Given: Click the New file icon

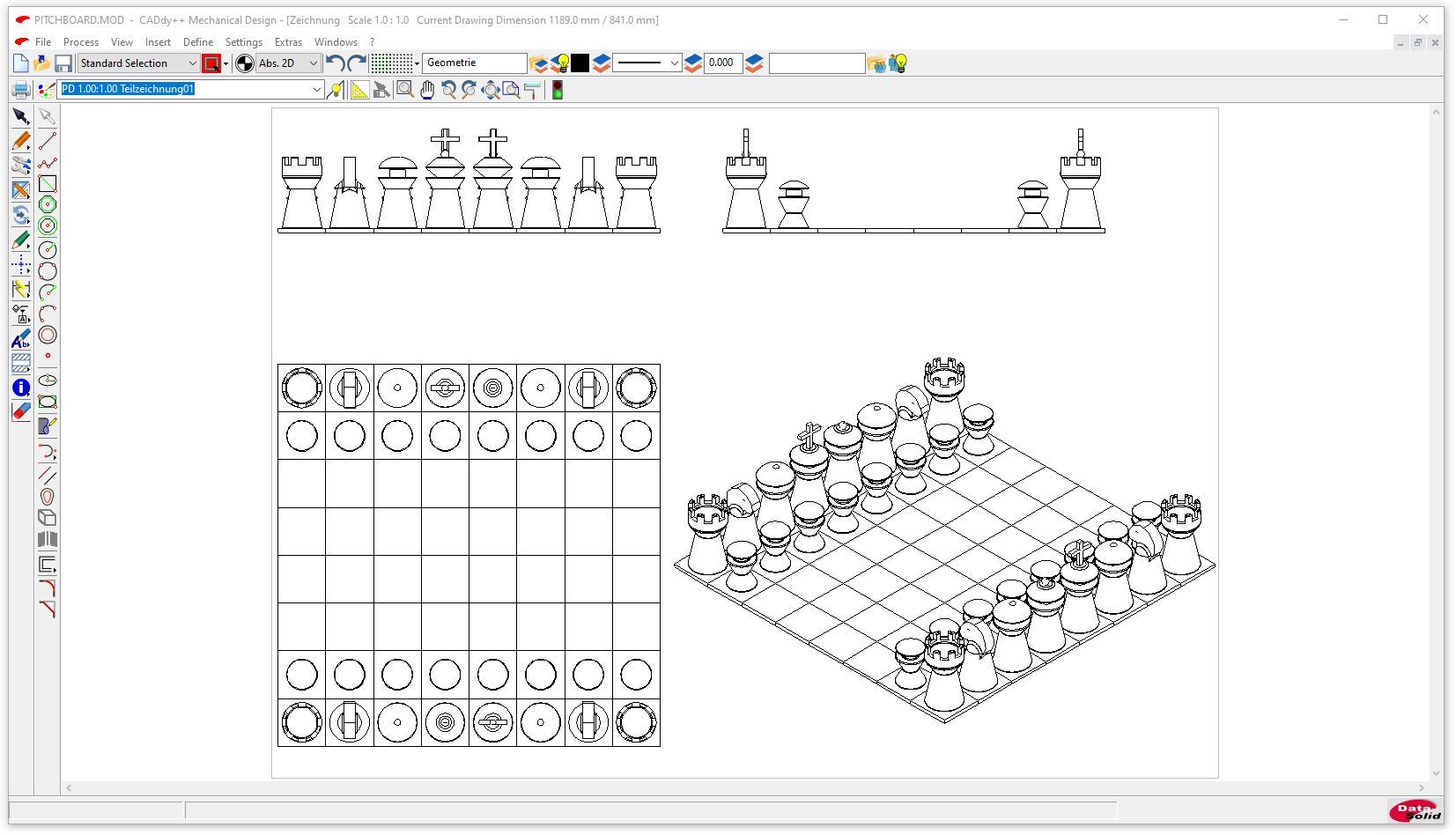Looking at the screenshot, I should click(x=21, y=63).
